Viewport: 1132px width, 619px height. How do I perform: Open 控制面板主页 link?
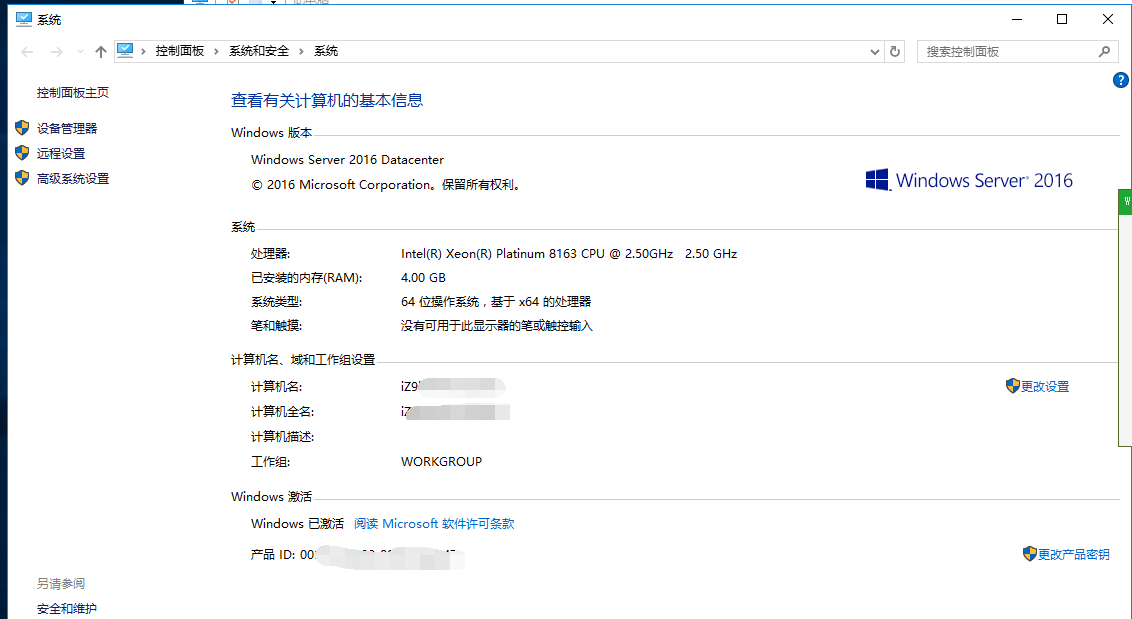pos(73,92)
